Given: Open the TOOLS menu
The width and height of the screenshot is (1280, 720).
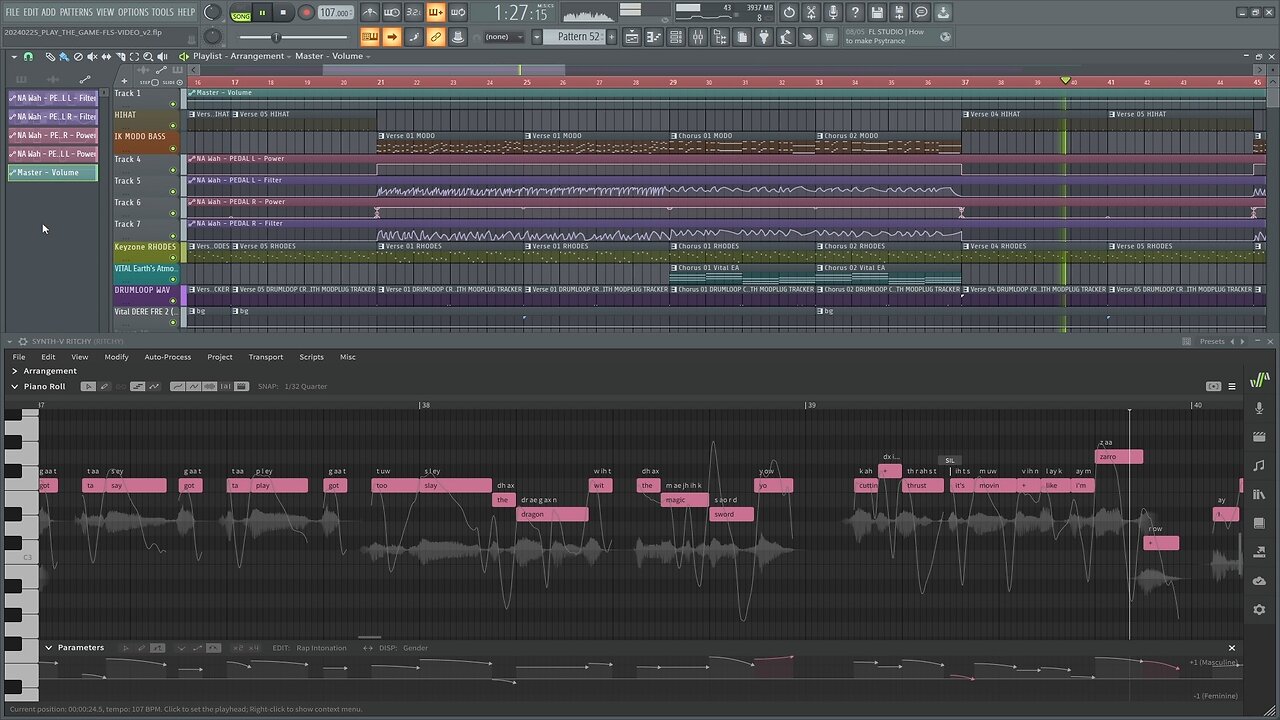Looking at the screenshot, I should pos(162,12).
